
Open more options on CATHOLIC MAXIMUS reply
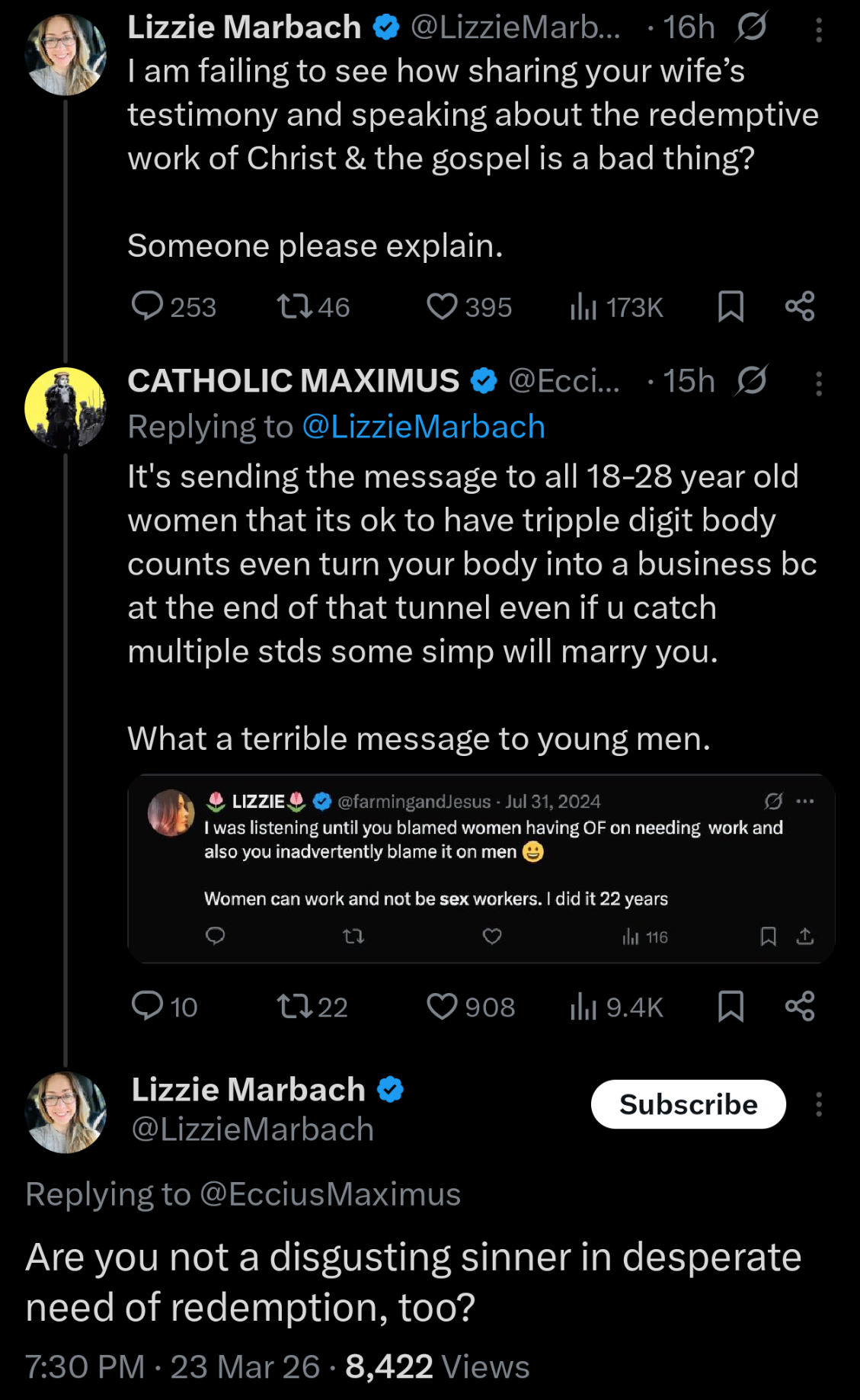[819, 383]
